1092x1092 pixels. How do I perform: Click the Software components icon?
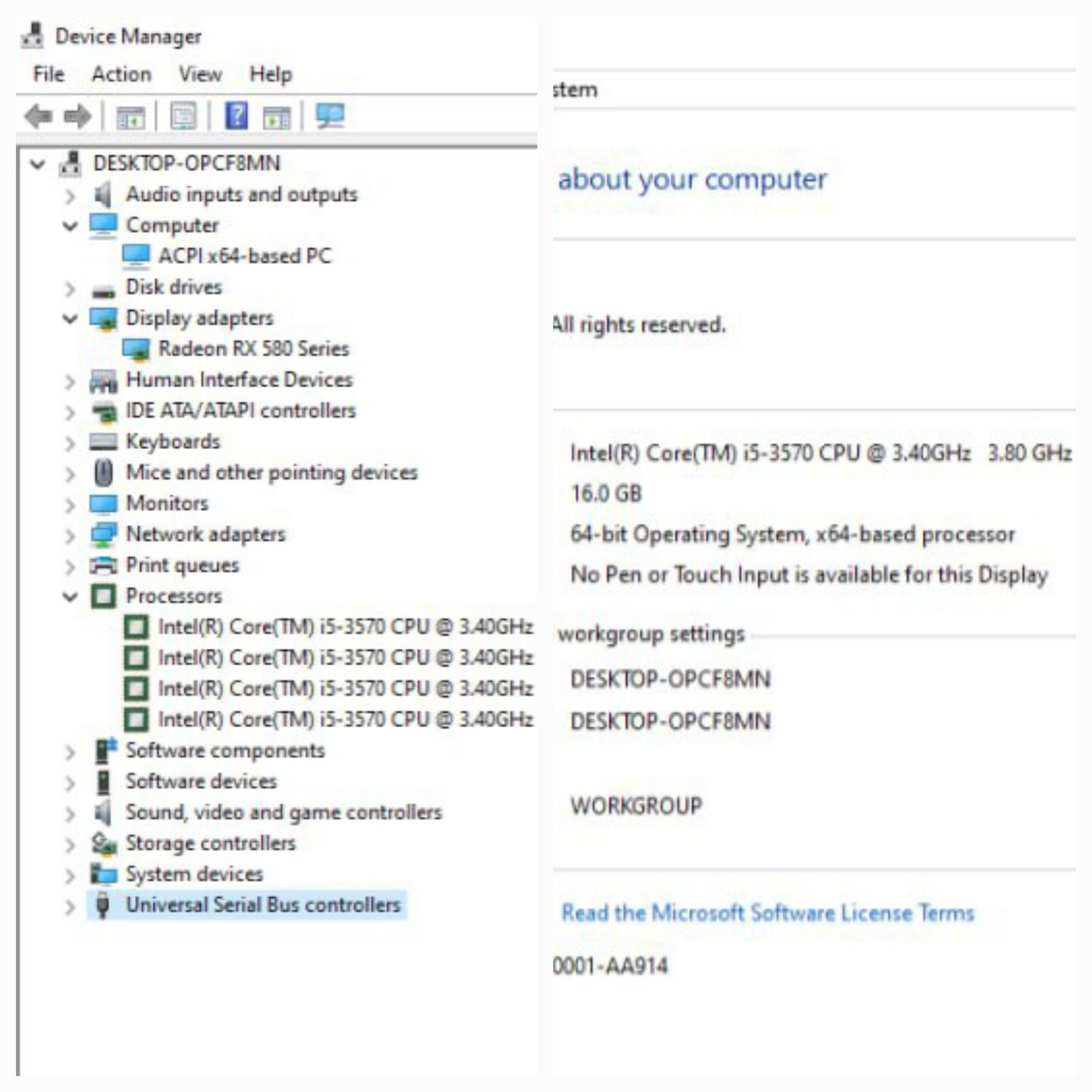(x=105, y=751)
